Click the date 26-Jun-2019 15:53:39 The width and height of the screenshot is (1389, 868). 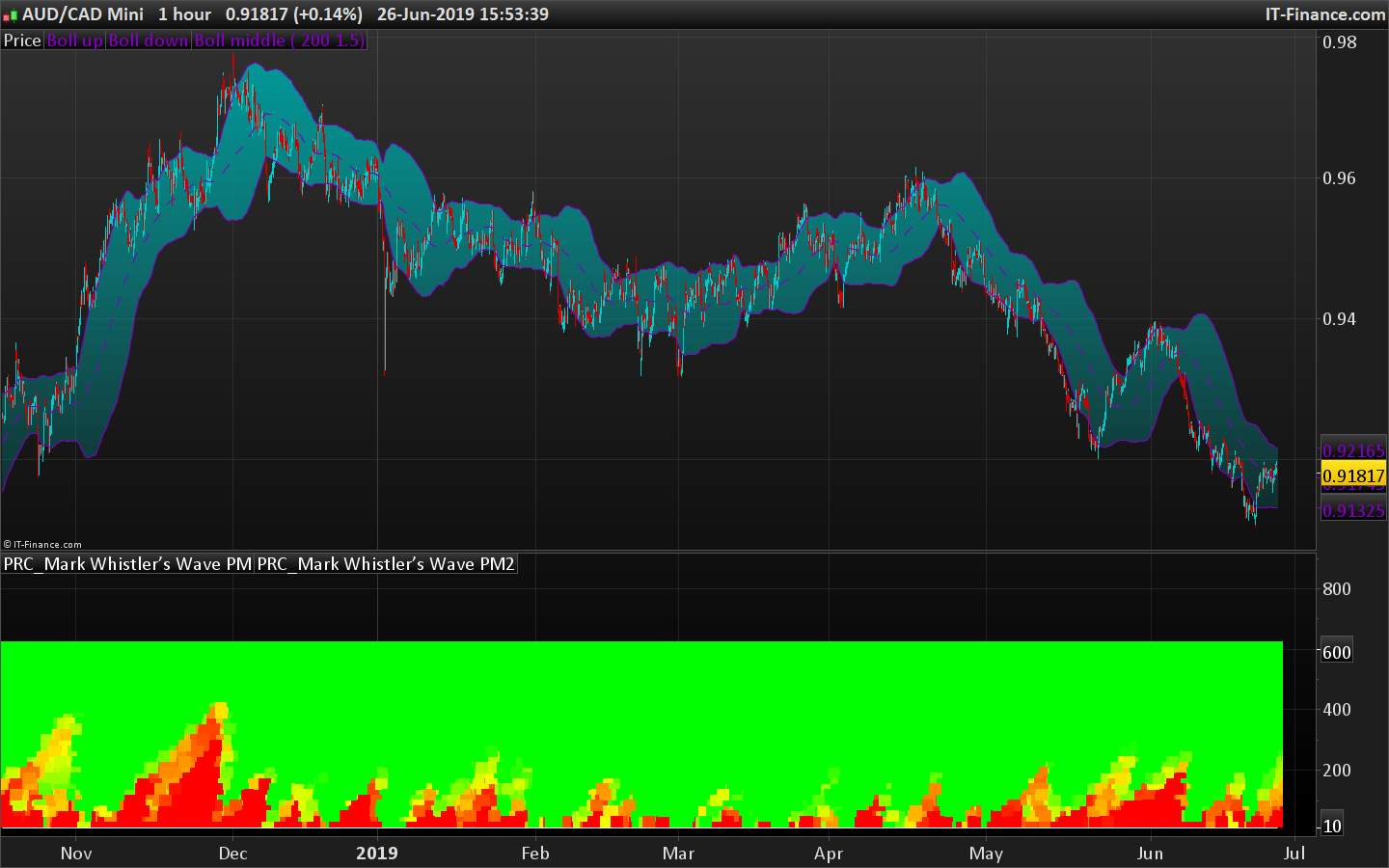[x=463, y=14]
